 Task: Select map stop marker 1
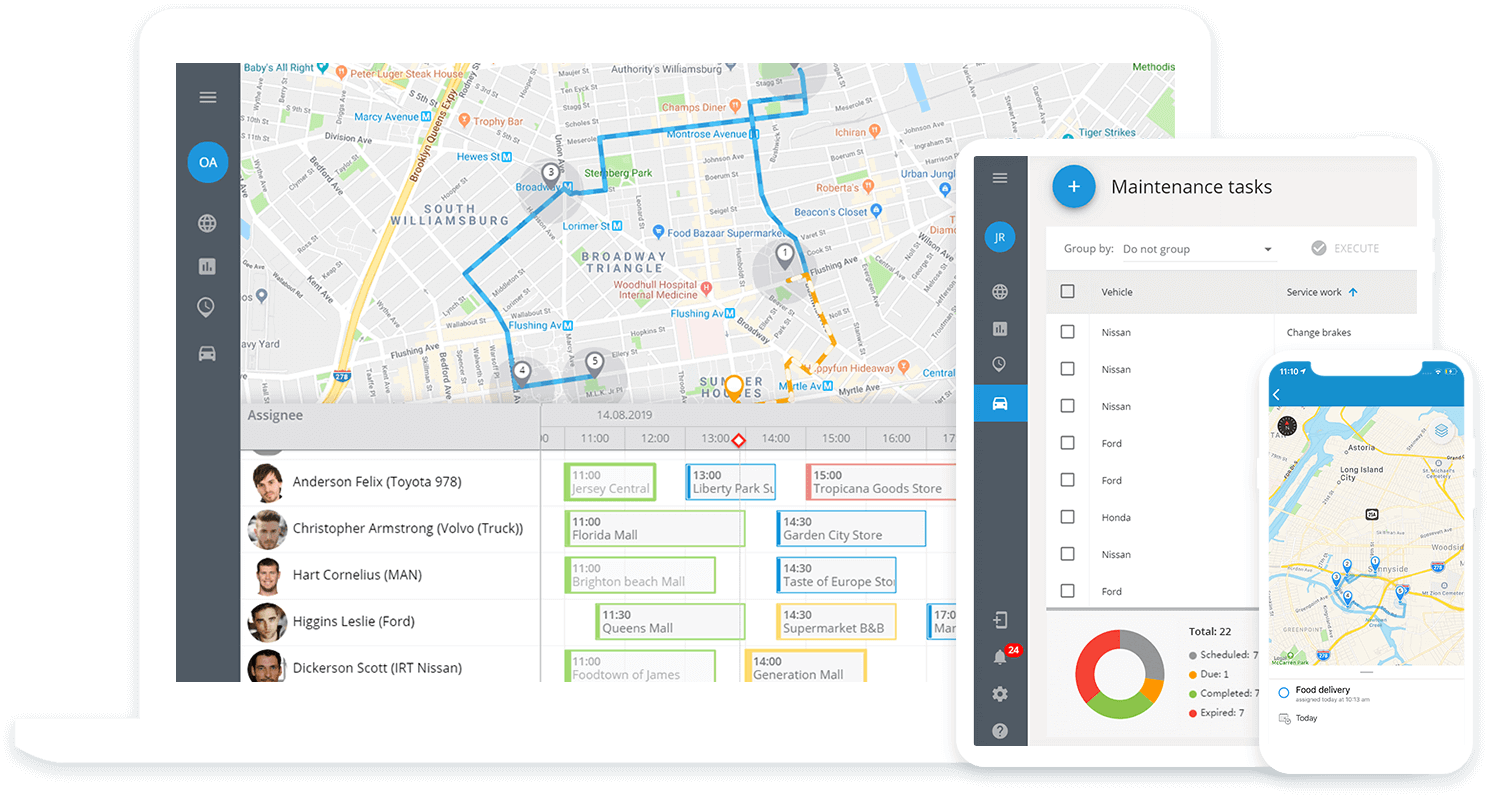point(785,257)
